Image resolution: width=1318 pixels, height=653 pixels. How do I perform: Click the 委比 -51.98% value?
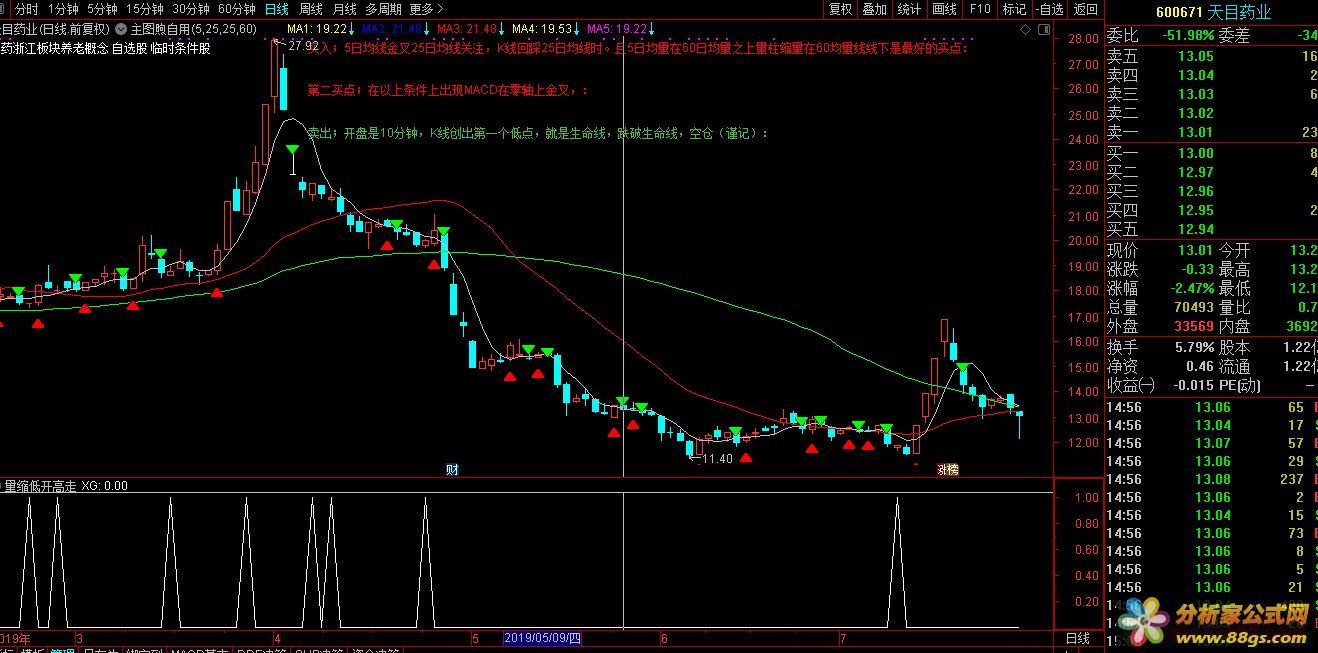[1187, 35]
